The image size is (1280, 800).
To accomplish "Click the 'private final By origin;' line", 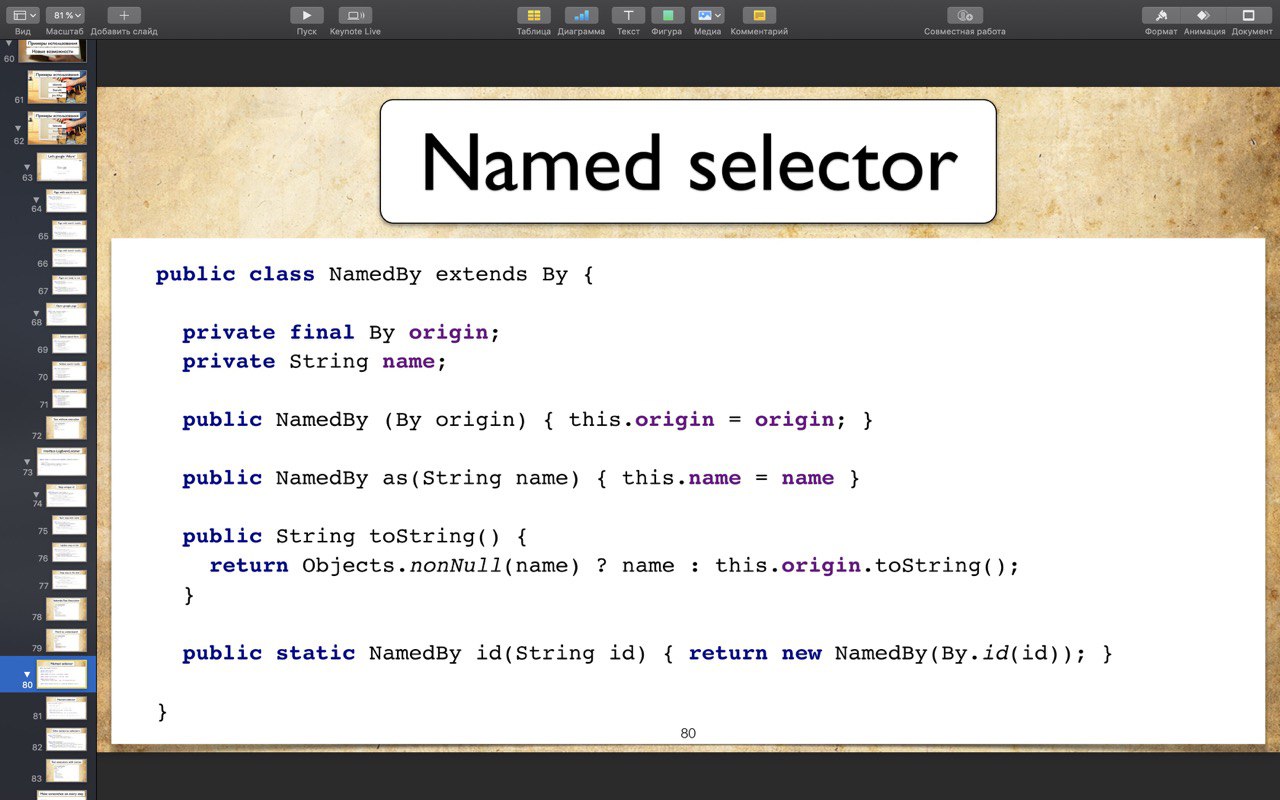I will (341, 332).
